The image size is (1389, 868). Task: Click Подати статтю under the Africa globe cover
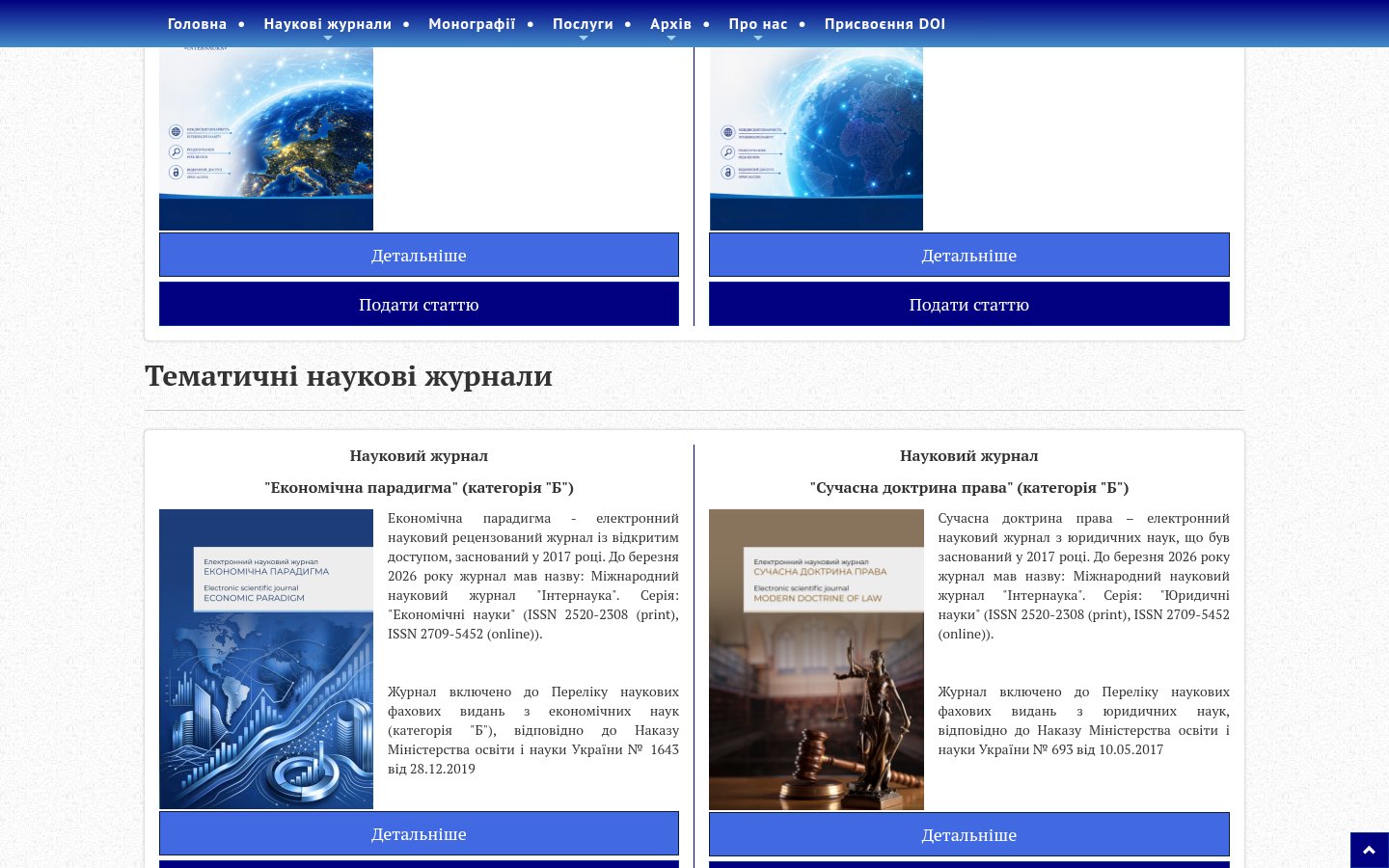click(969, 304)
